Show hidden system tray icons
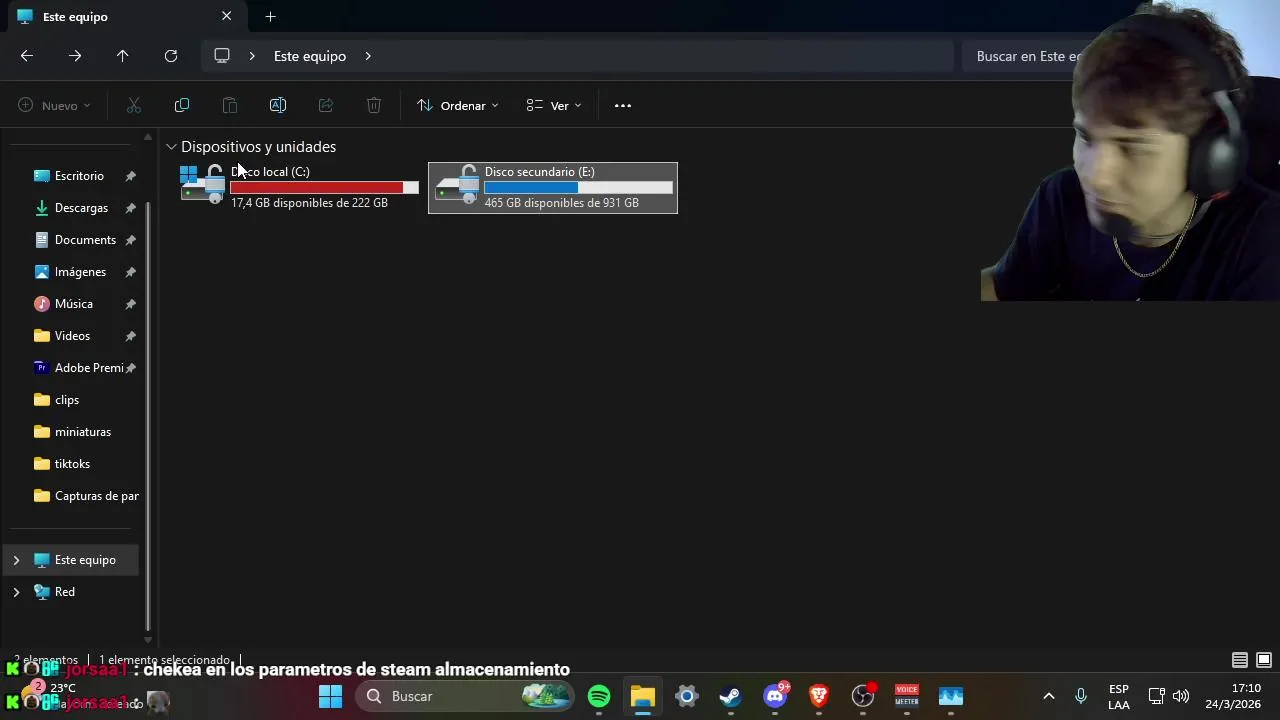This screenshot has width=1280, height=720. (1049, 696)
